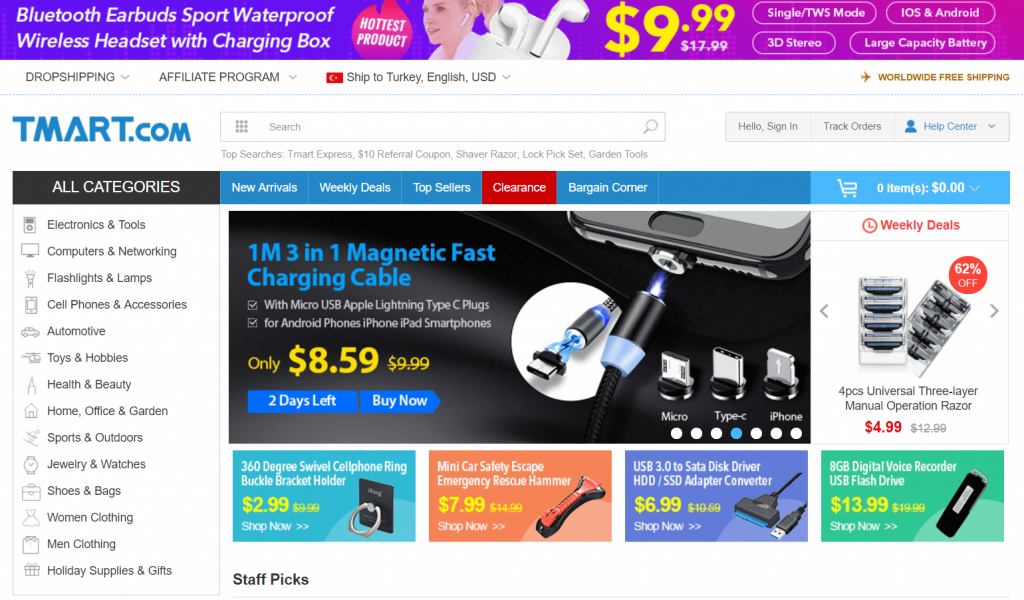Viewport: 1024px width, 600px height.
Task: Click the search magnifier icon
Action: pyautogui.click(x=650, y=127)
